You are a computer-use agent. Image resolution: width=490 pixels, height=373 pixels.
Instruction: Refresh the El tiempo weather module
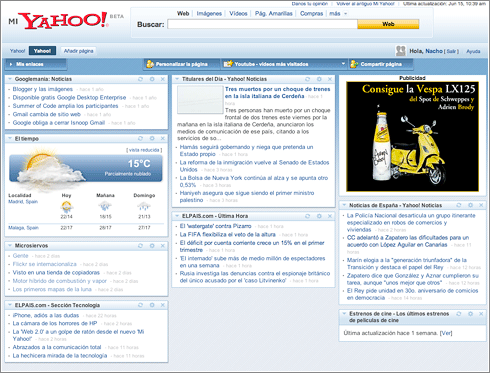pyautogui.click(x=140, y=138)
